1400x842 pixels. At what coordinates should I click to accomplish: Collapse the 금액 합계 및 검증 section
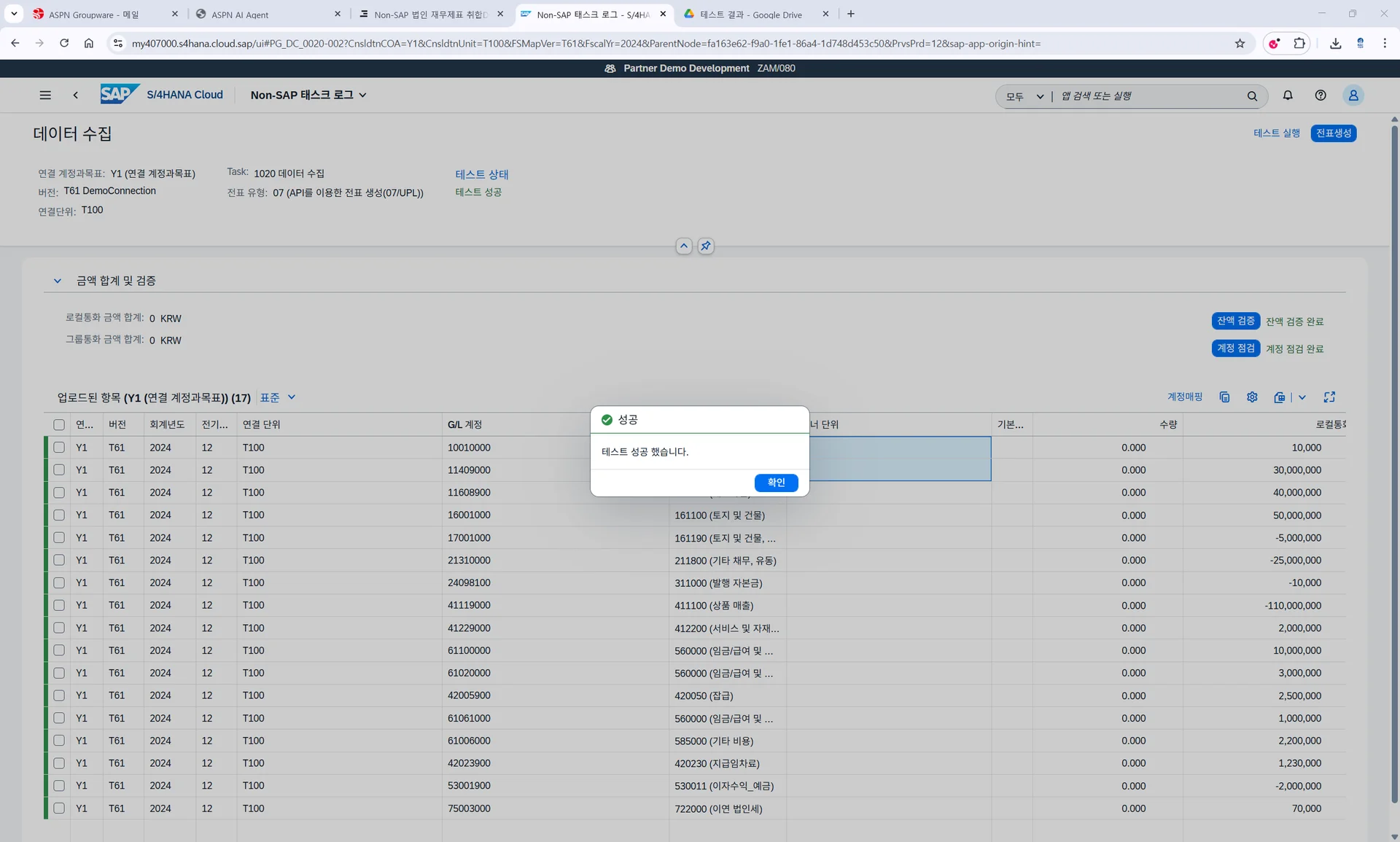click(x=58, y=281)
